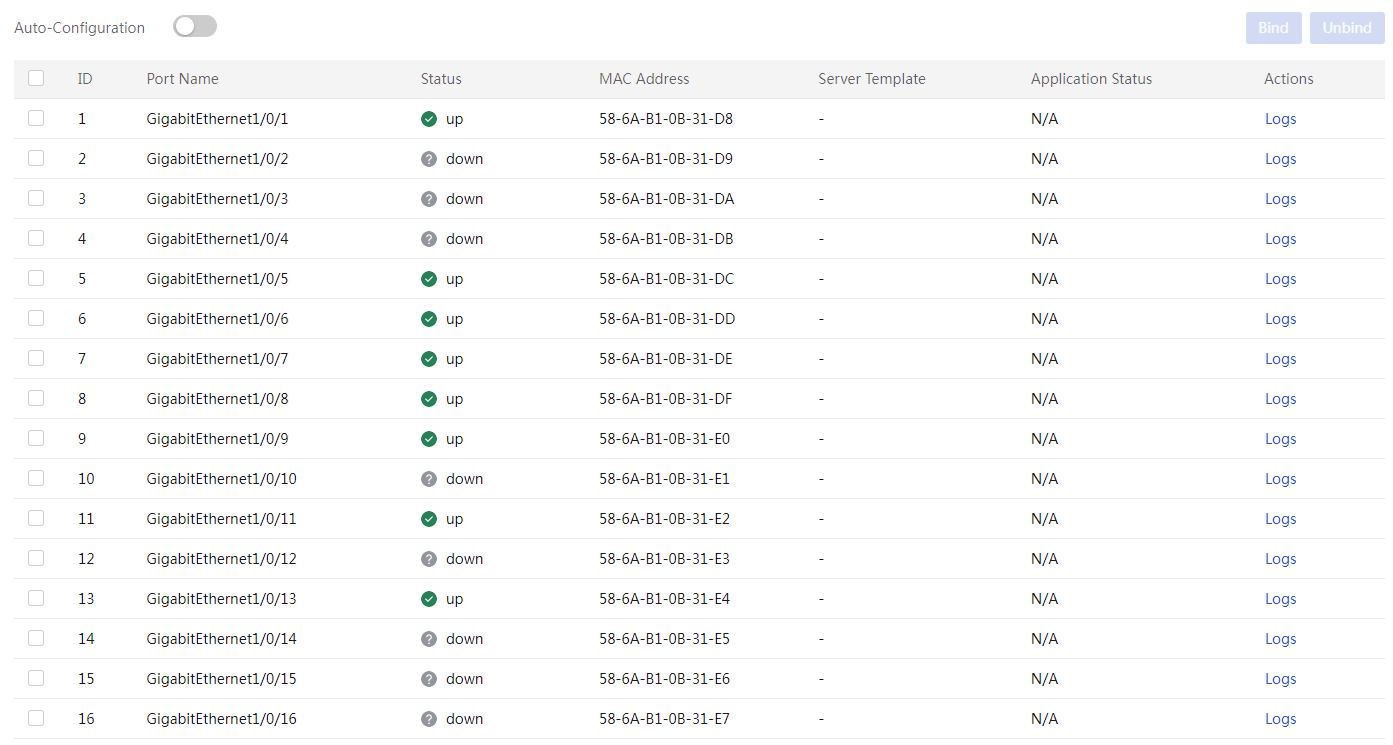
Task: Click the Status column header
Action: click(x=441, y=79)
